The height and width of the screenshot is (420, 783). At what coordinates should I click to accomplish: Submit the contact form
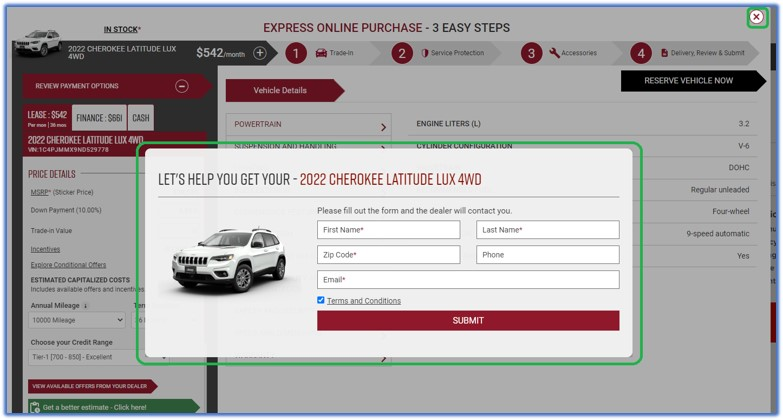click(468, 321)
